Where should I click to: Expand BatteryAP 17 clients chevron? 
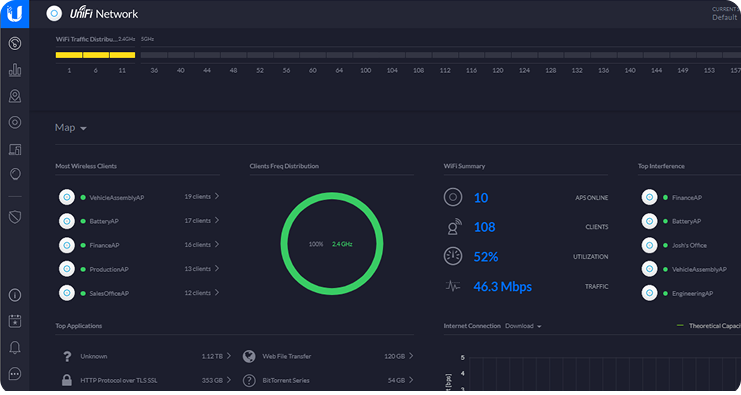coord(217,220)
